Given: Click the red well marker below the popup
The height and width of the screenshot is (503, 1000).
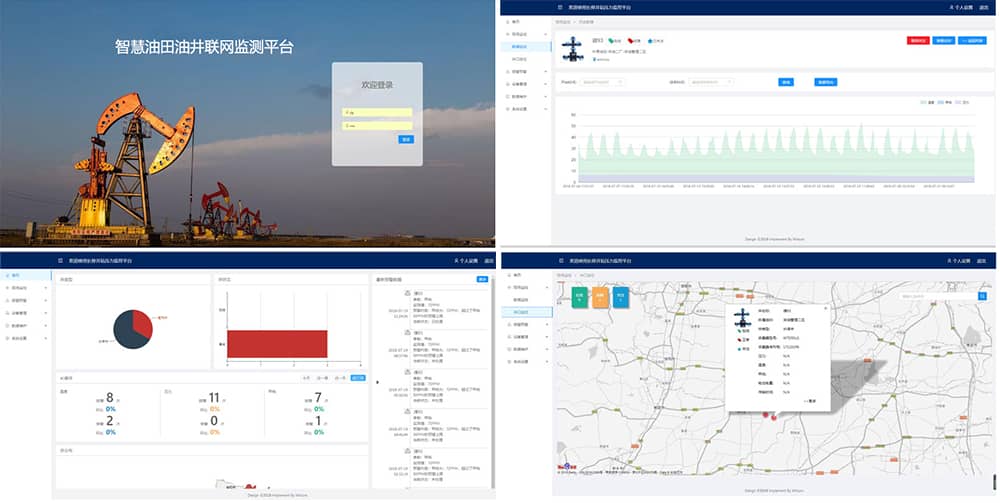Looking at the screenshot, I should [x=766, y=414].
